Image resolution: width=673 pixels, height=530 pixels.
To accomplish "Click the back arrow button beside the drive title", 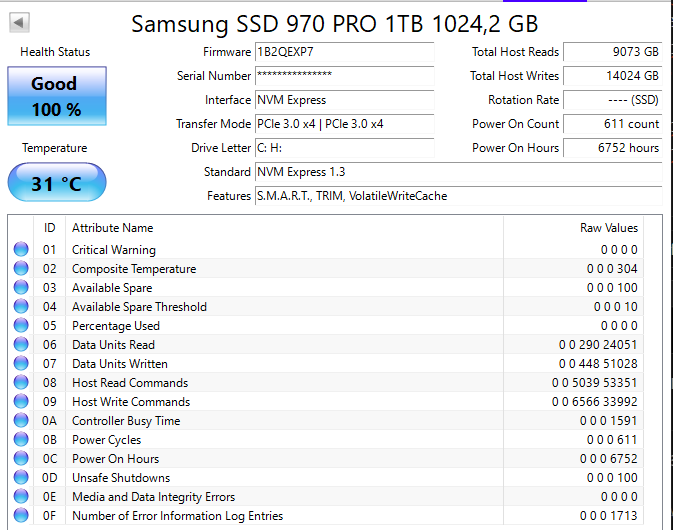I will [x=19, y=22].
